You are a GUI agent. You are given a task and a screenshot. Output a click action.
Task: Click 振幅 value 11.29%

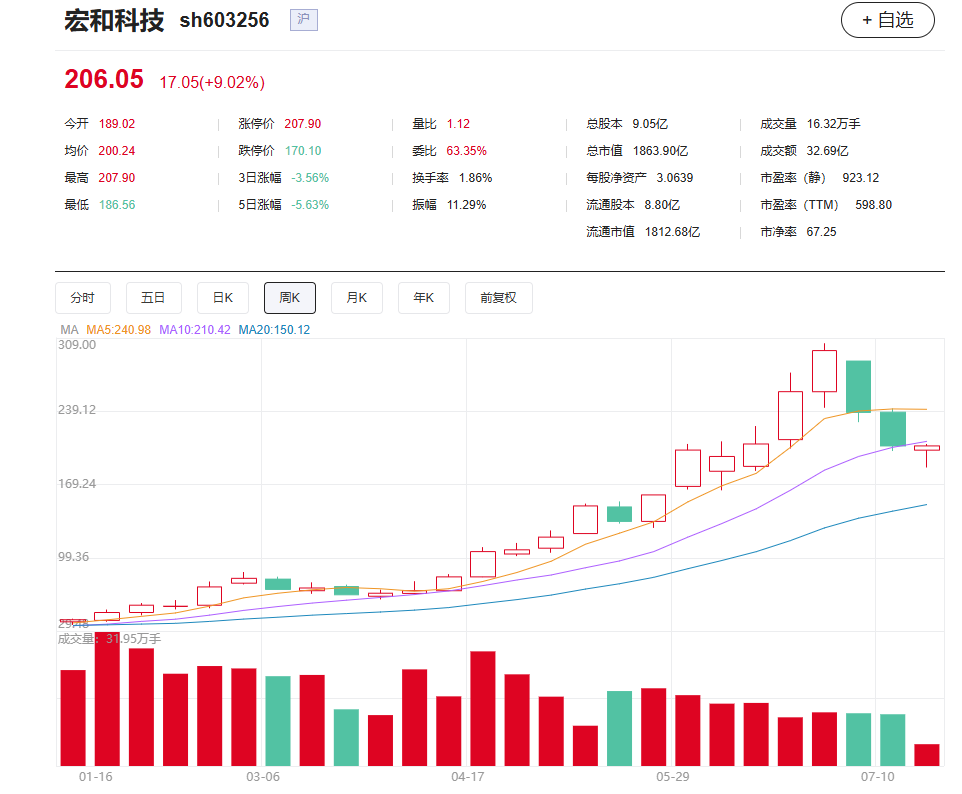(466, 205)
